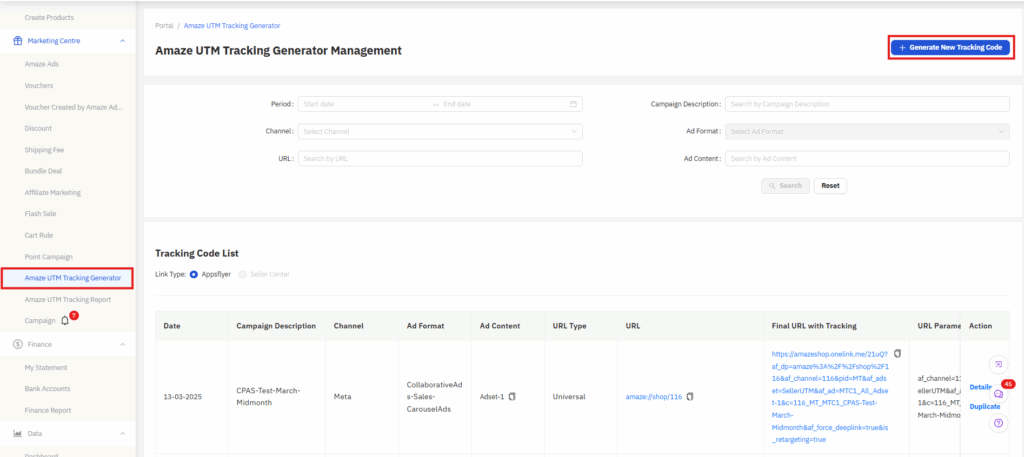1024x457 pixels.
Task: Select Amaze UTM Tracking Generator in sidebar
Action: tap(72, 277)
